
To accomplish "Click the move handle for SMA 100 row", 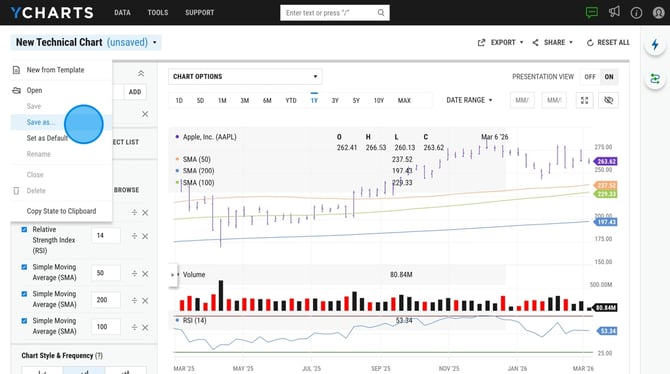I will pyautogui.click(x=134, y=327).
